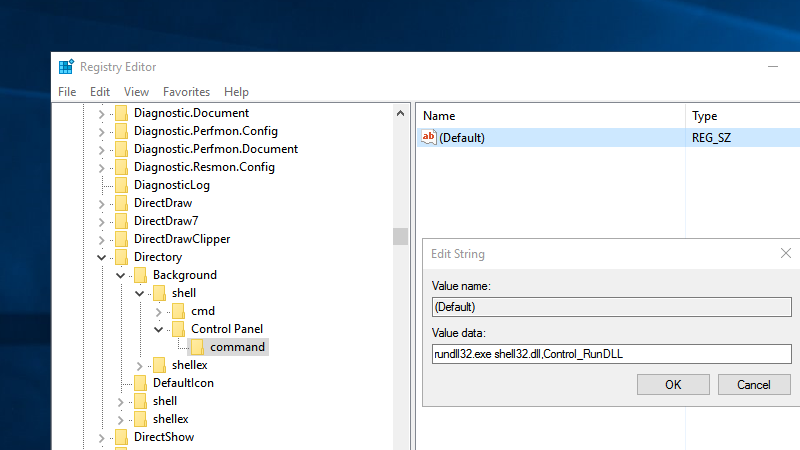The width and height of the screenshot is (800, 450).
Task: Collapse the shell key under Background
Action: [x=139, y=293]
